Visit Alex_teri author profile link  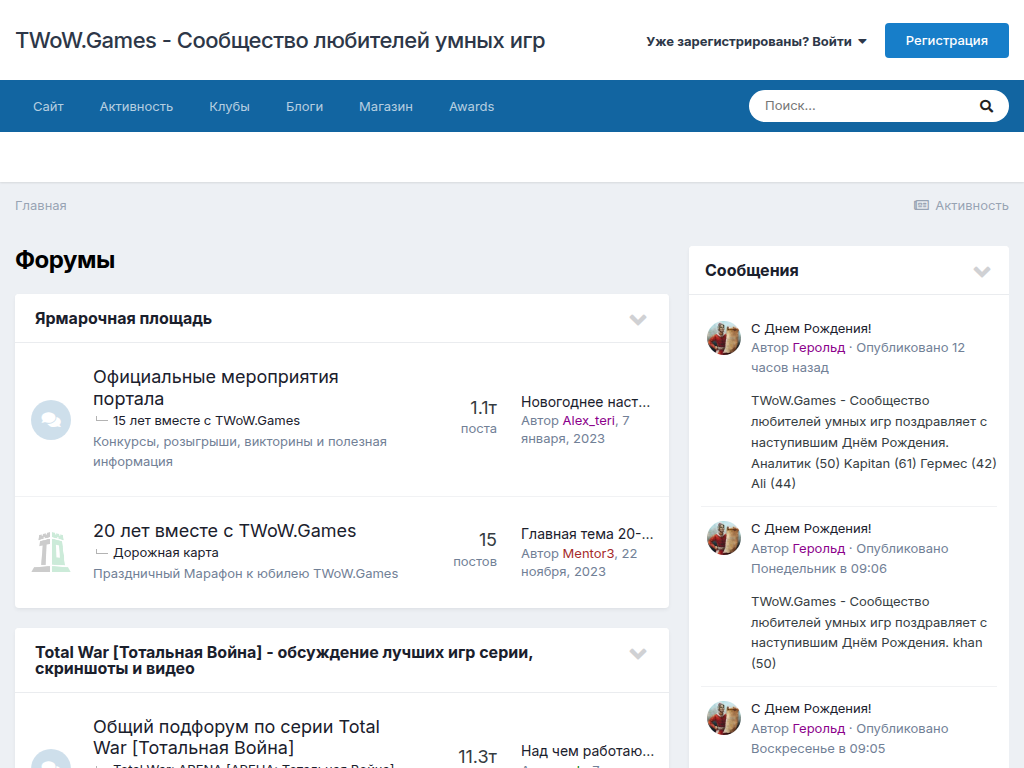588,420
